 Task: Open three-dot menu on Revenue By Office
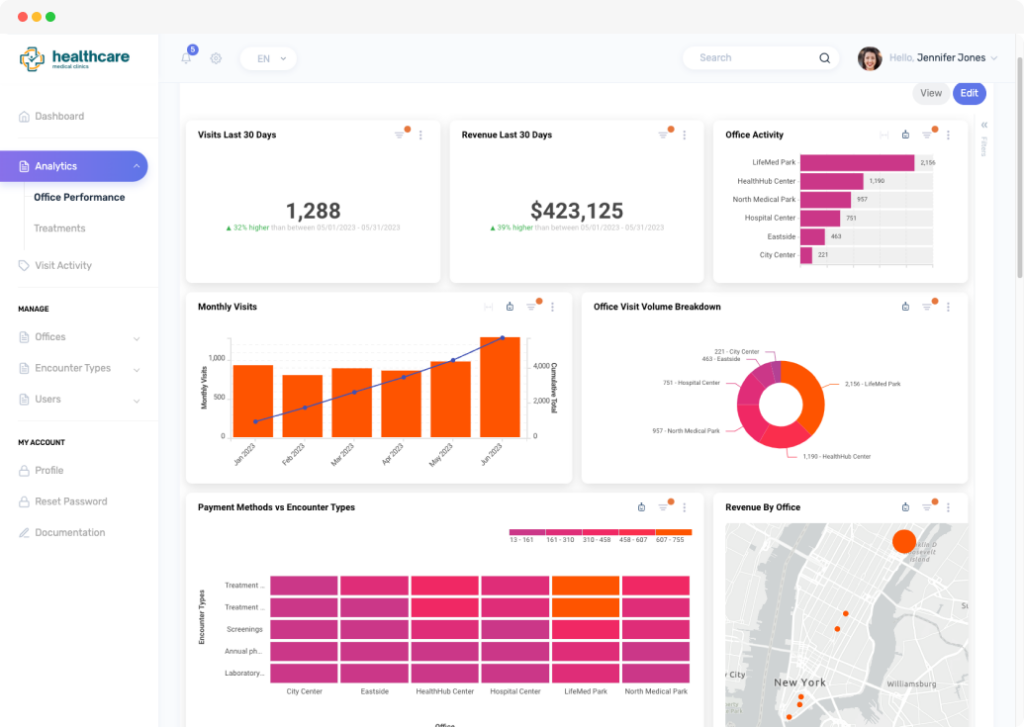948,507
